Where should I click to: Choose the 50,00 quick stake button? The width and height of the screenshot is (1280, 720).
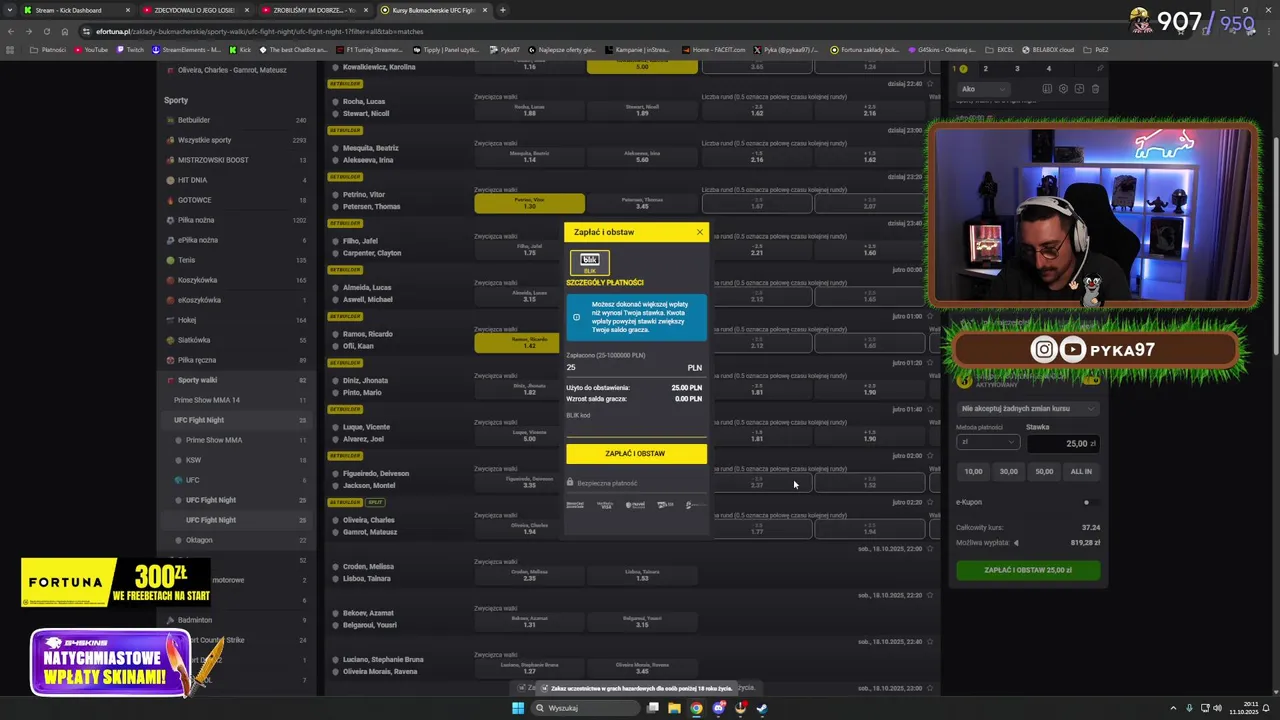coord(1044,471)
